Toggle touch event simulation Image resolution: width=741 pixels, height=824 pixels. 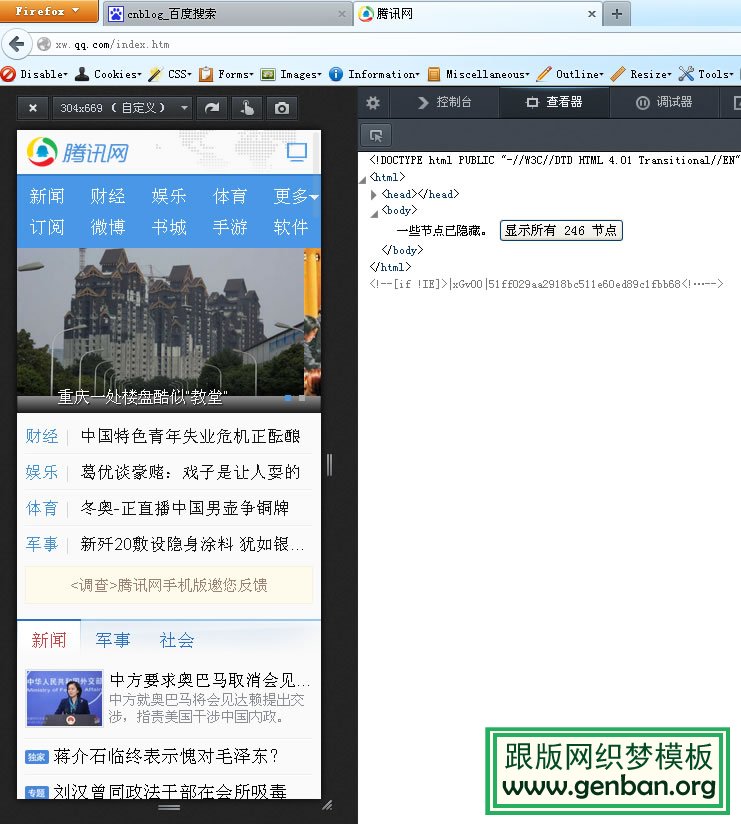click(x=247, y=108)
